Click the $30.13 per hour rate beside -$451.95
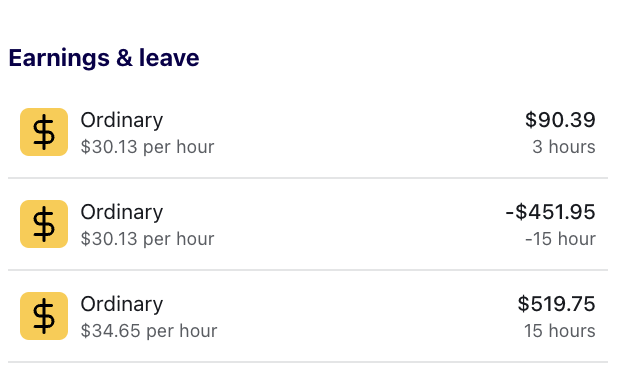Viewport: 638px width, 374px height. (x=147, y=239)
